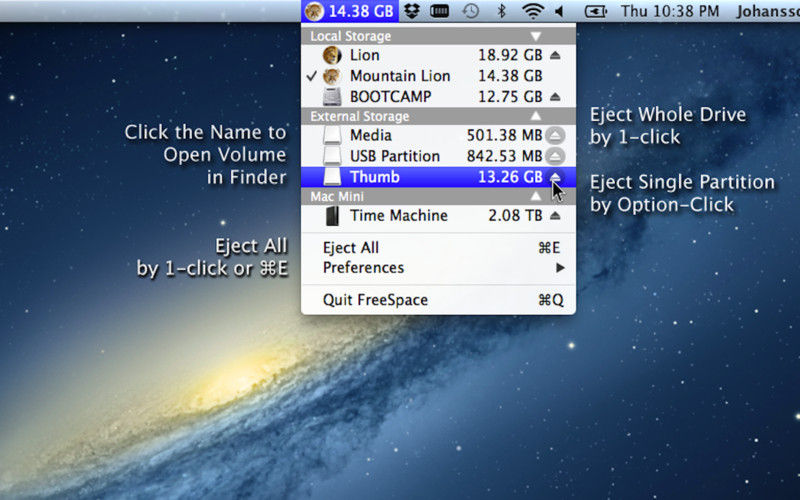The image size is (800, 500).
Task: Click the 842.53 MB value
Action: point(504,156)
